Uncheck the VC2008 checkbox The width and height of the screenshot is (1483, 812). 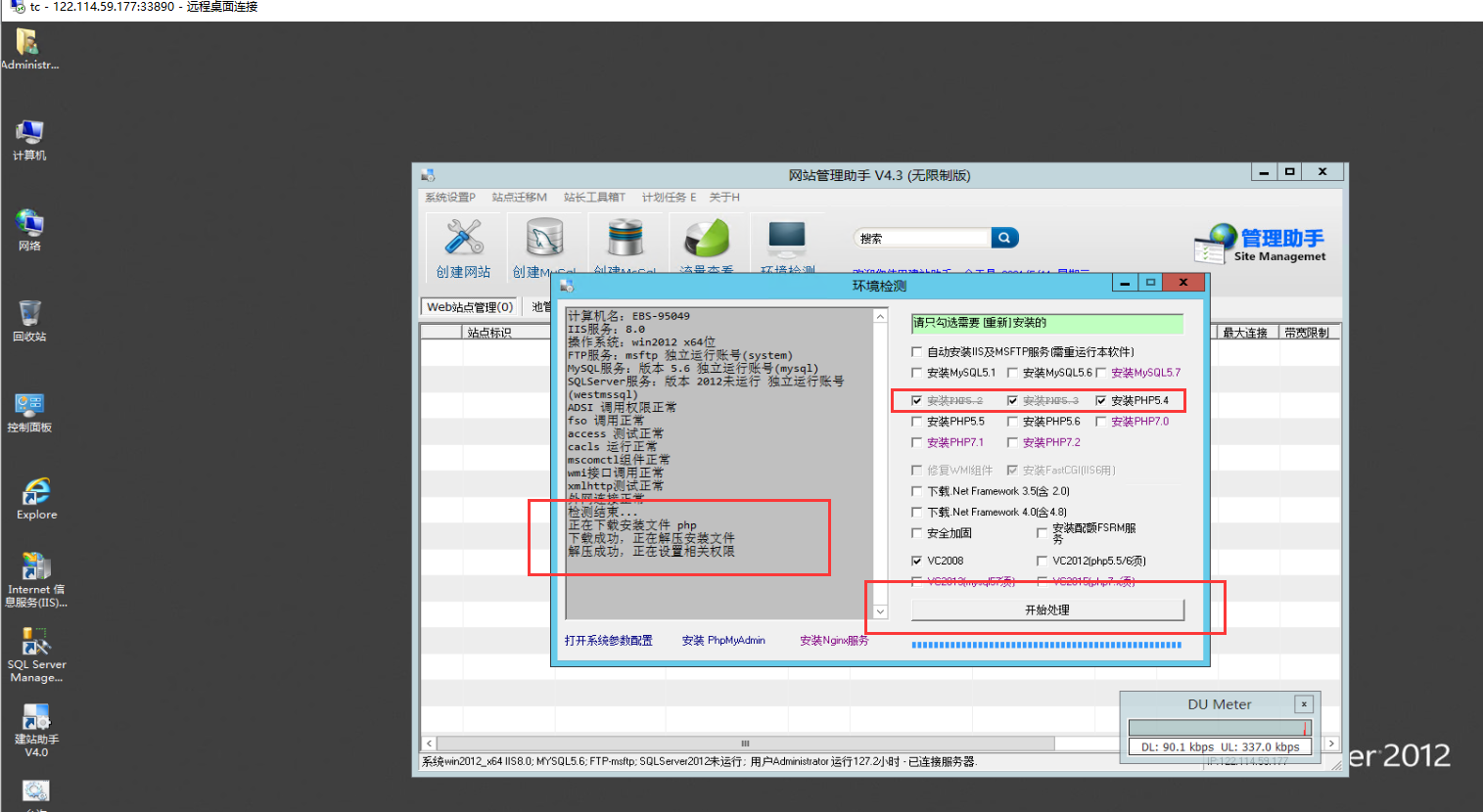tap(917, 562)
